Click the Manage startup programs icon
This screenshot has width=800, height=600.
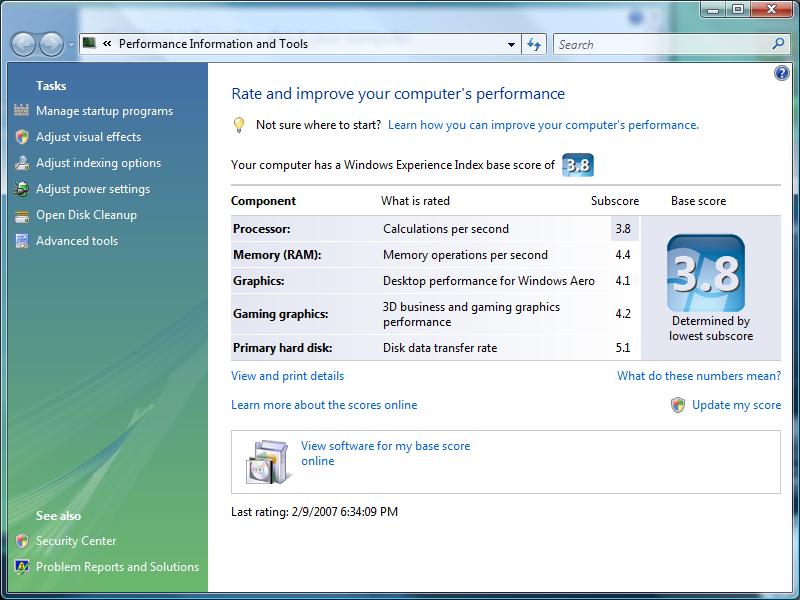pyautogui.click(x=21, y=110)
